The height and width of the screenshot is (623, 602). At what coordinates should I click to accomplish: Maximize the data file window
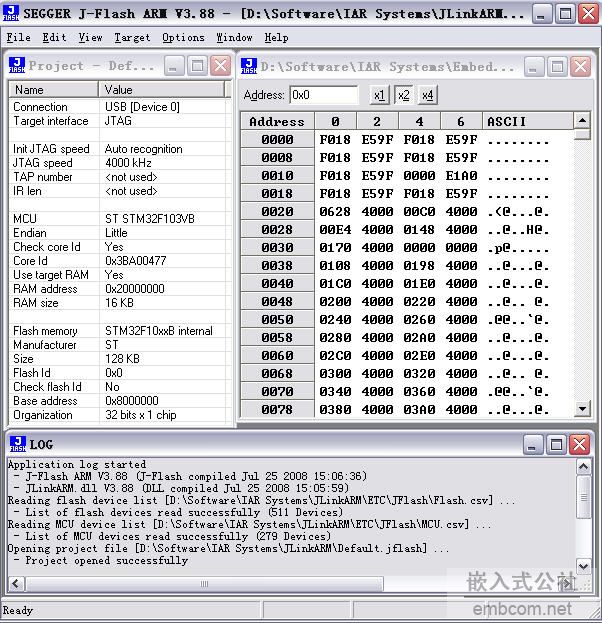(x=557, y=67)
